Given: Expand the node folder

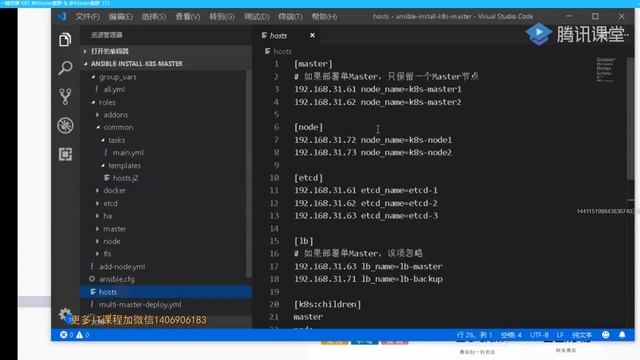Looking at the screenshot, I should click(98, 241).
